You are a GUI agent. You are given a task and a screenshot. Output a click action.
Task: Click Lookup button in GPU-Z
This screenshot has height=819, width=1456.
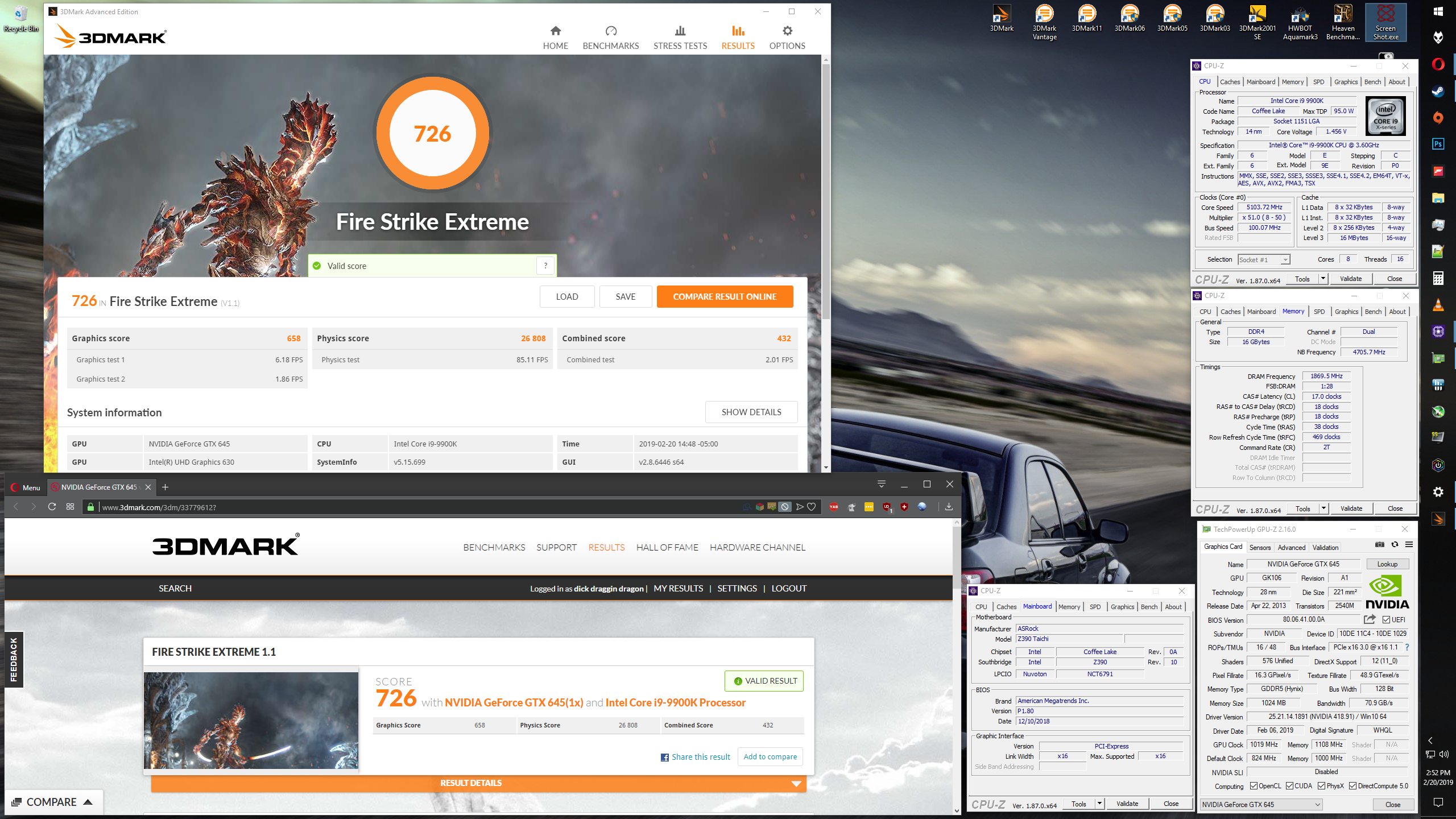(1387, 564)
